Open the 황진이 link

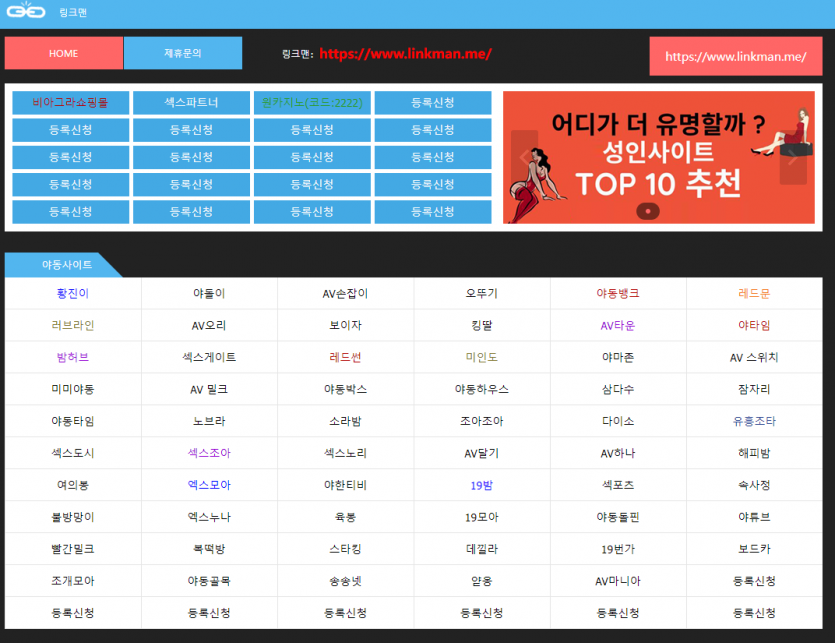coord(73,294)
